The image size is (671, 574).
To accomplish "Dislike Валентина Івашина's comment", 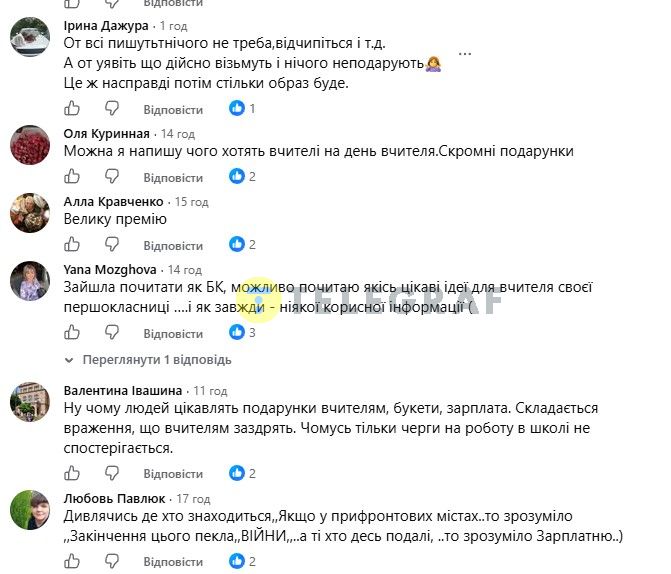I will (112, 473).
